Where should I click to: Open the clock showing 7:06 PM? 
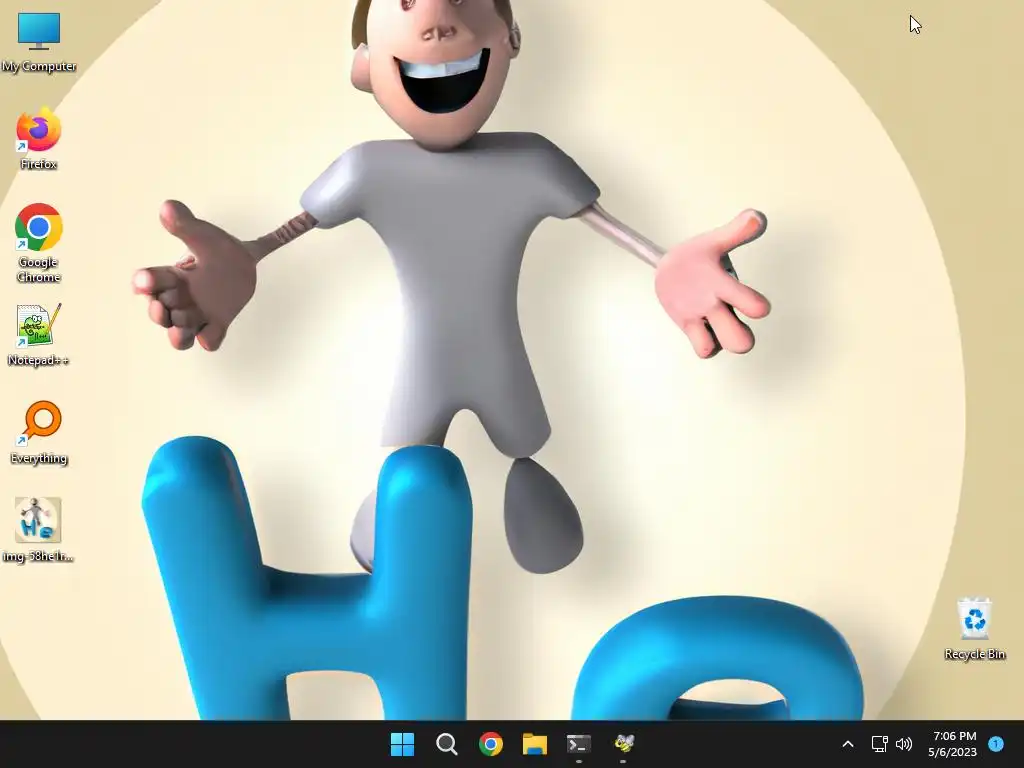coord(952,744)
